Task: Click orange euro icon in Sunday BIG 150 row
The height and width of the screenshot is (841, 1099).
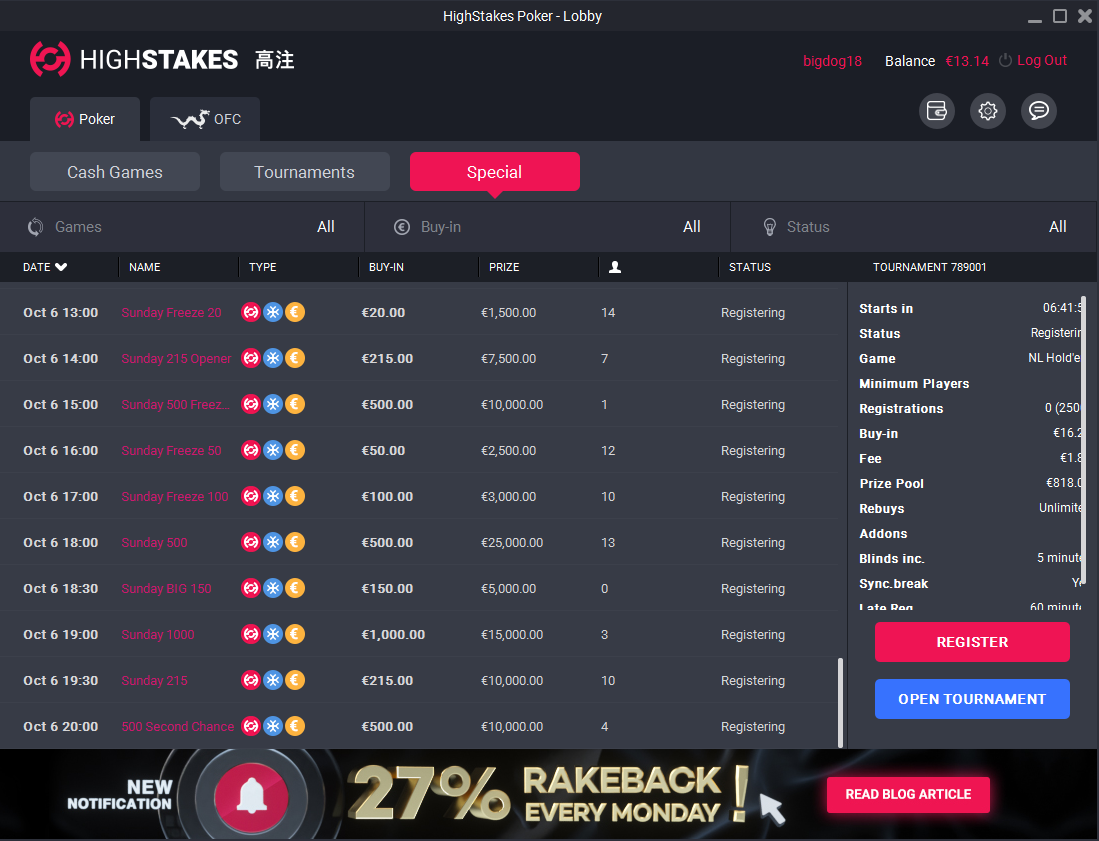Action: click(x=295, y=588)
